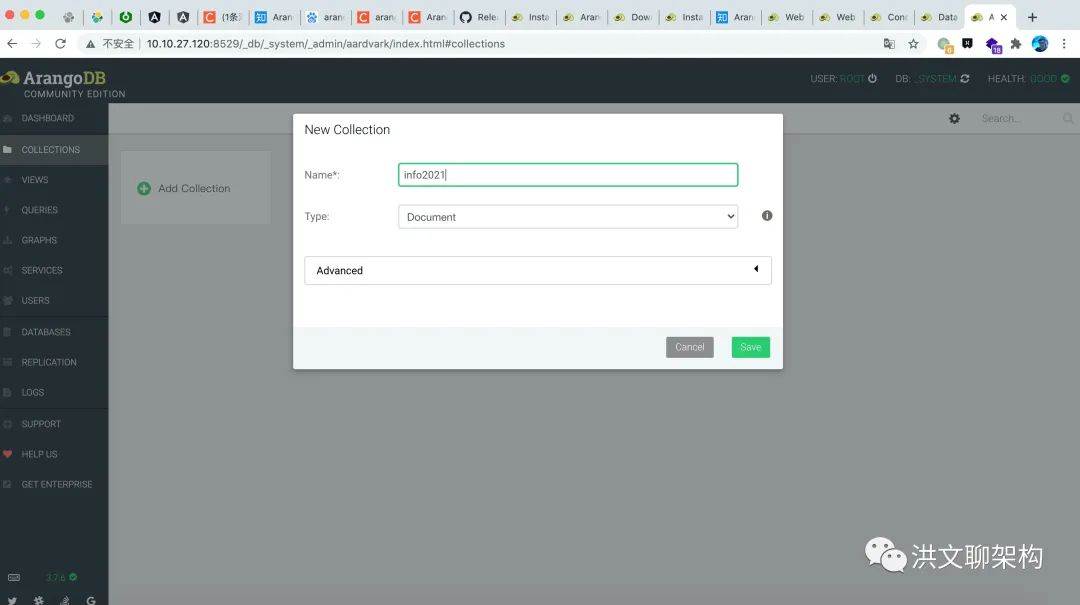Click the translate page icon

[x=889, y=43]
